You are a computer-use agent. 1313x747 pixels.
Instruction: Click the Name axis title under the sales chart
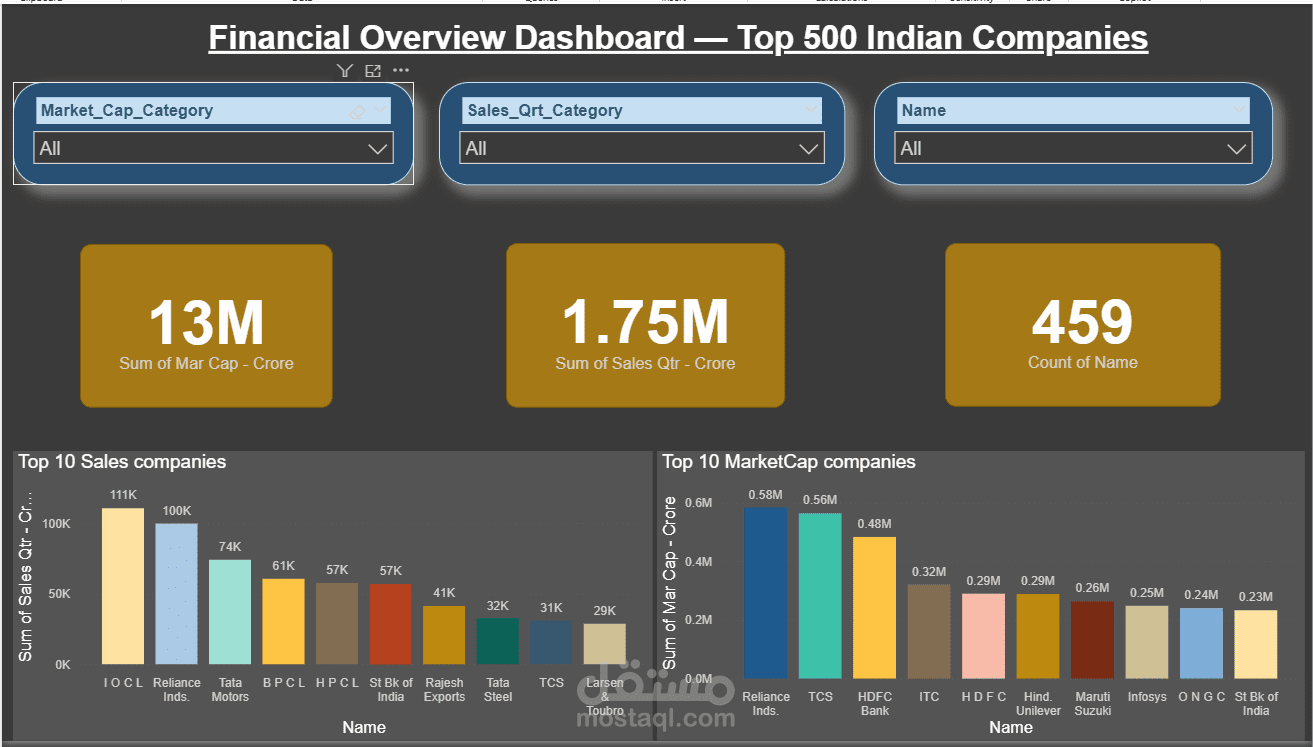(364, 727)
